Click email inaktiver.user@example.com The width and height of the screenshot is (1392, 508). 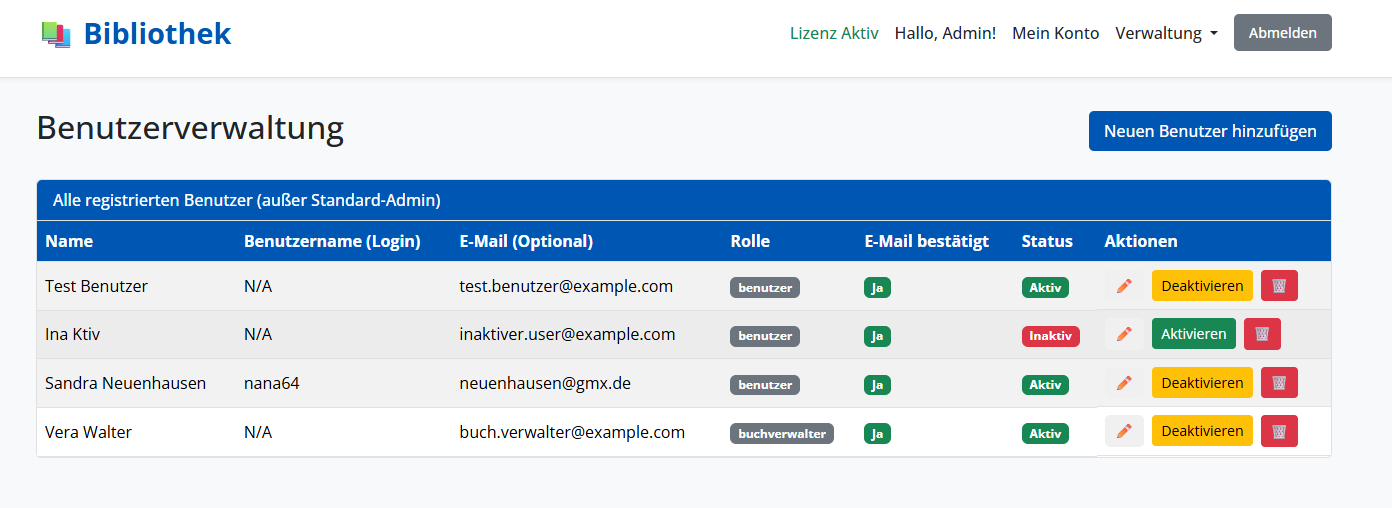coord(567,334)
